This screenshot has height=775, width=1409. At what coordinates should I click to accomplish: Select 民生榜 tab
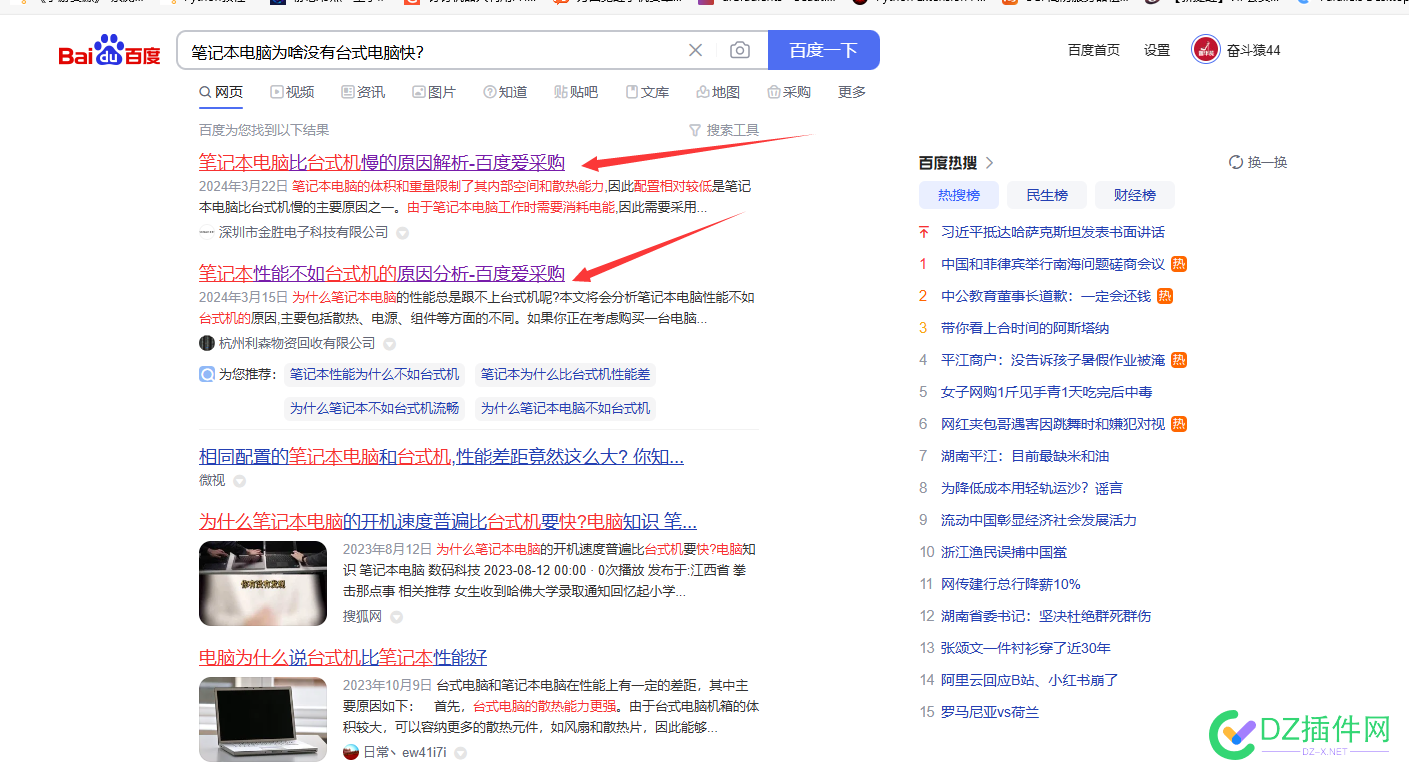click(x=1047, y=195)
